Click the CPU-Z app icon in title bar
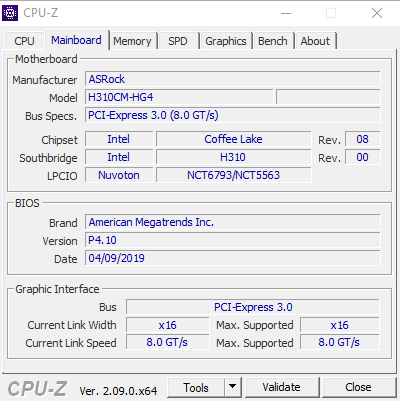Image resolution: width=400 pixels, height=401 pixels. 10,13
